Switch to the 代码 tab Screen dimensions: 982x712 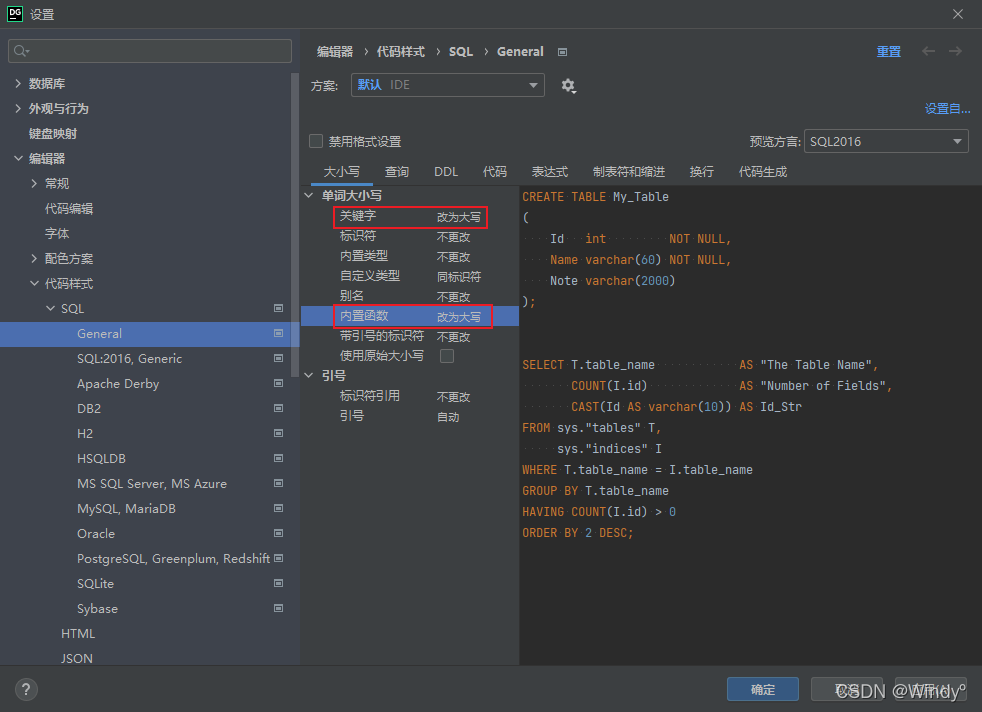[495, 172]
